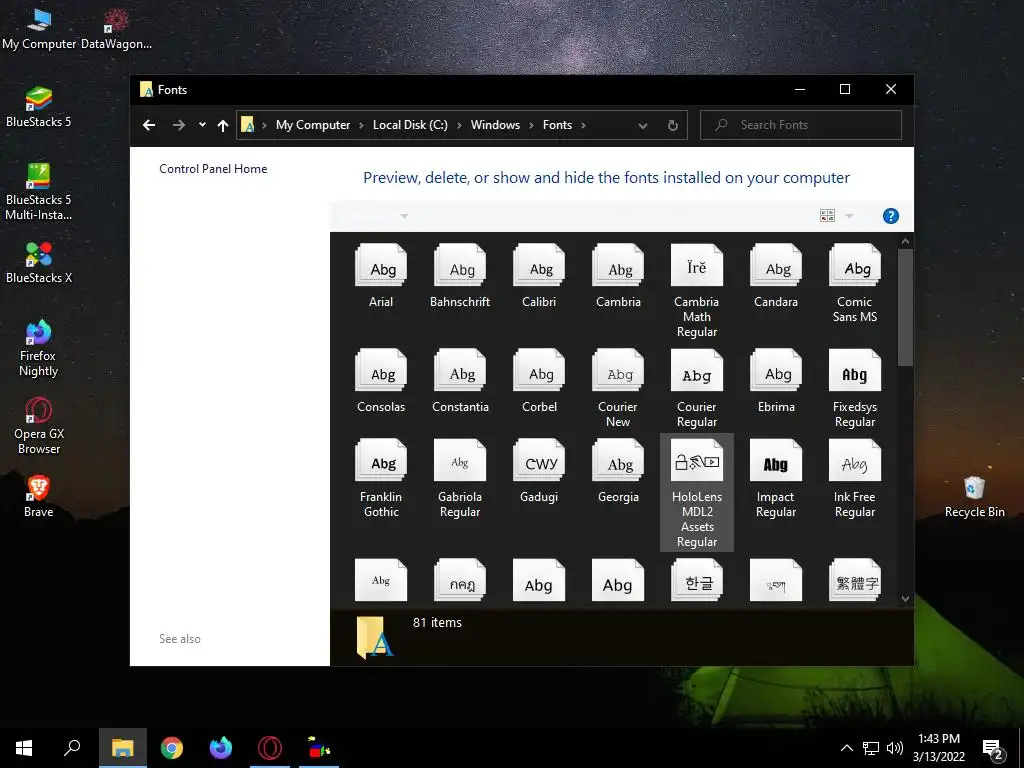
Task: Select the Corbel font icon
Action: click(539, 370)
